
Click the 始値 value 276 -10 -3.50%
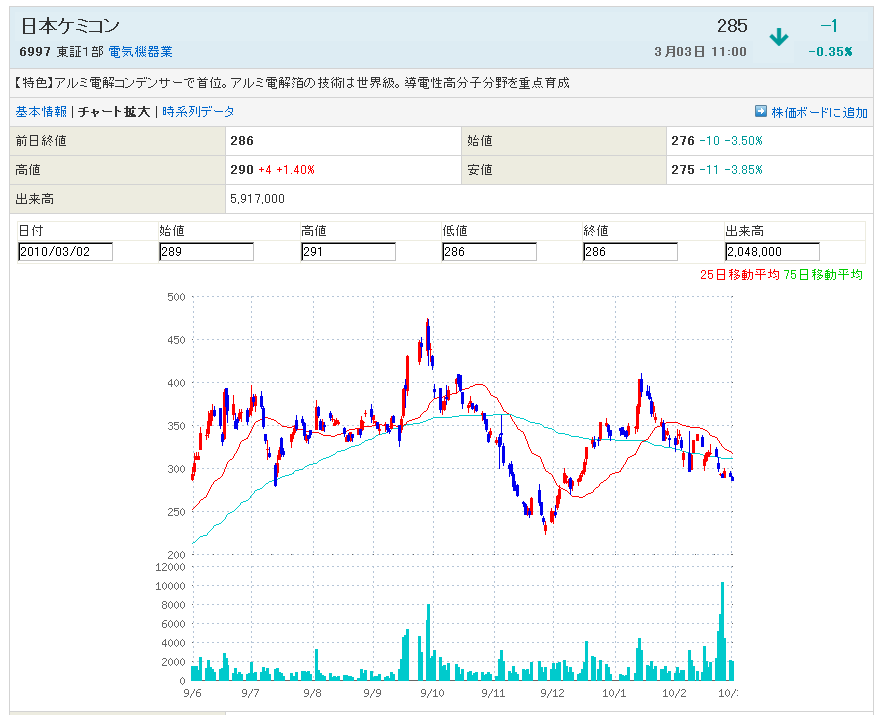point(717,141)
